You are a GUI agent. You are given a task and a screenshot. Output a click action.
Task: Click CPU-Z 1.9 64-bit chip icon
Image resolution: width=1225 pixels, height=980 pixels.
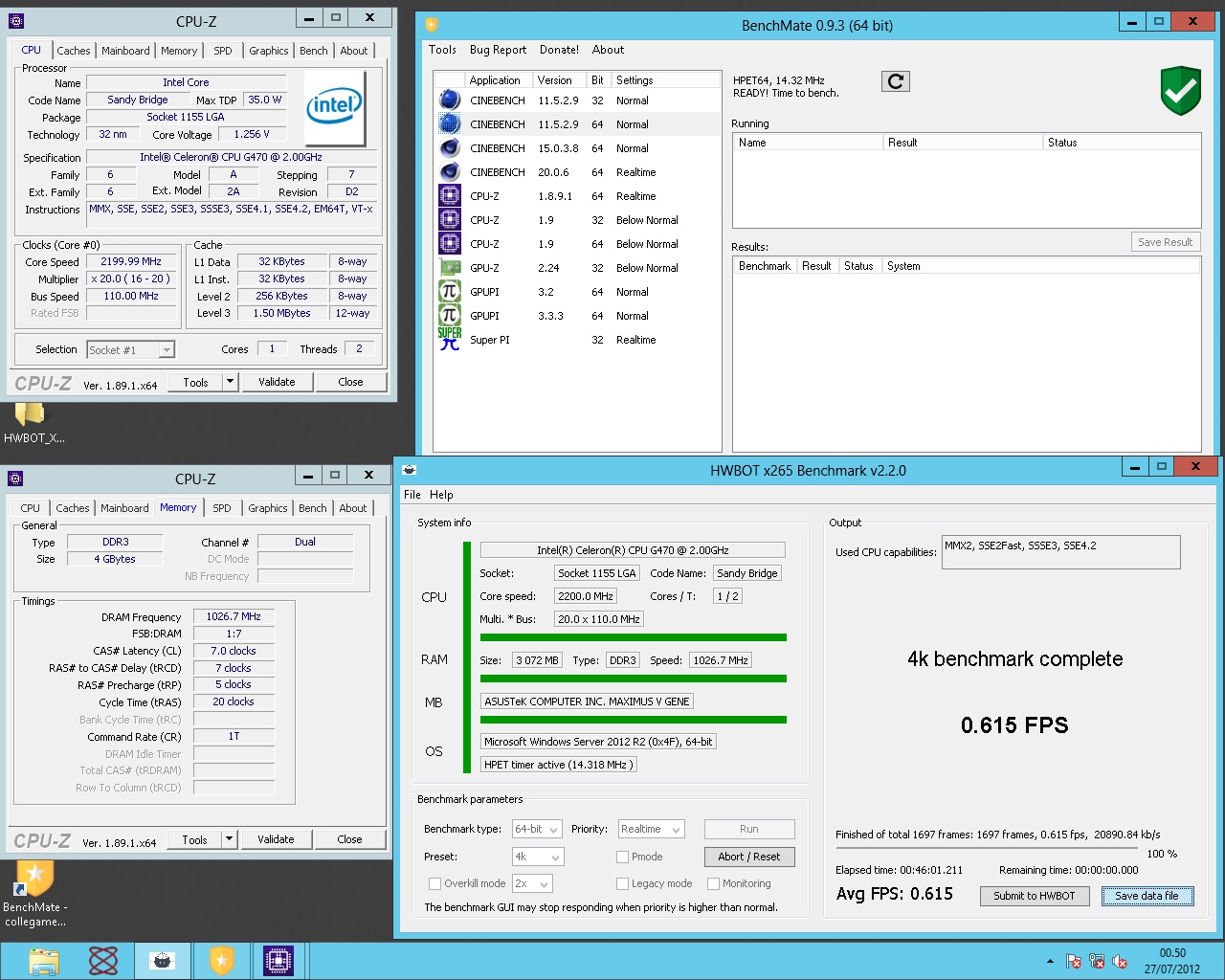click(x=449, y=243)
